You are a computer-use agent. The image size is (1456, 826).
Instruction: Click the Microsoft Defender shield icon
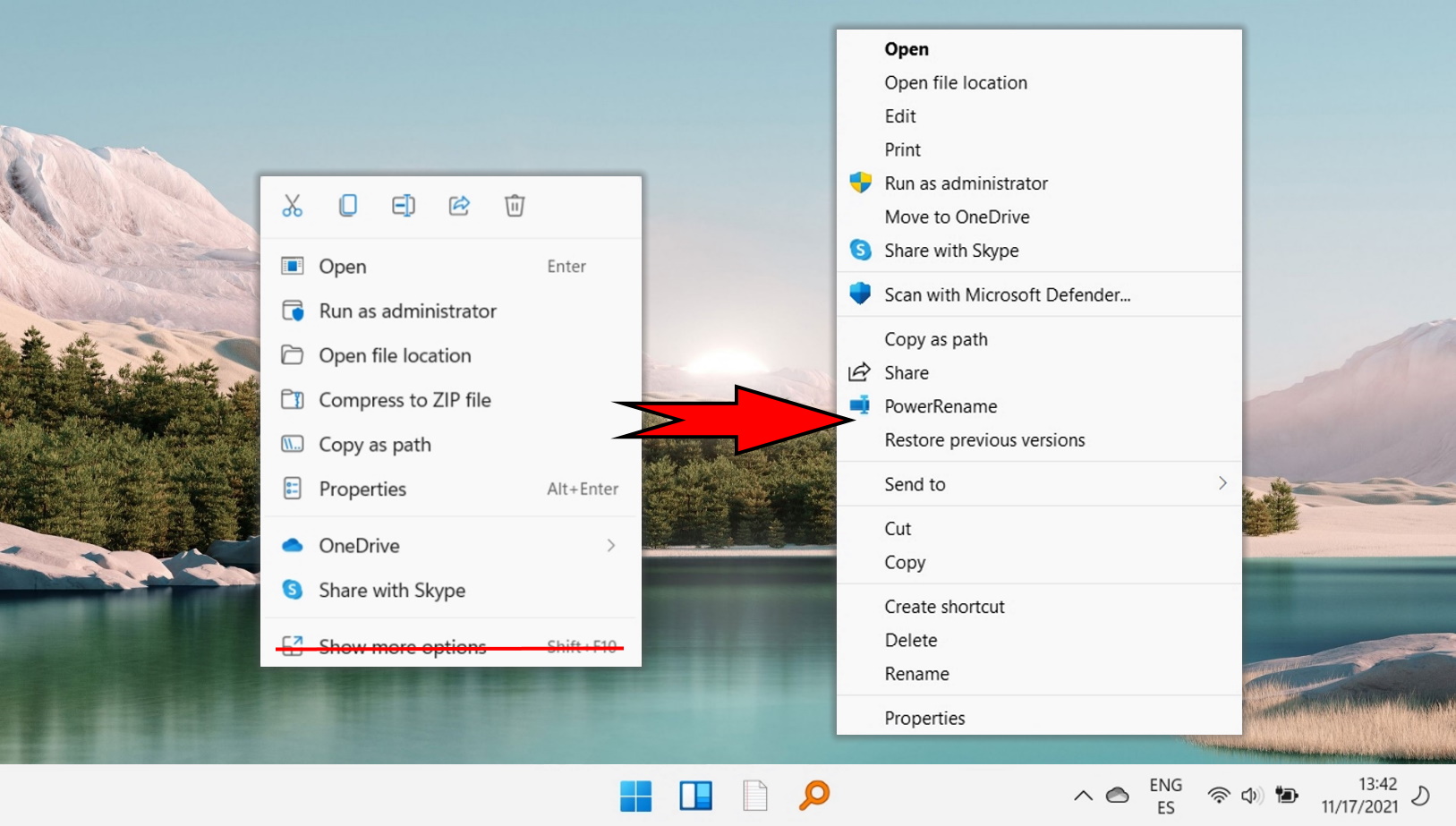tap(860, 294)
